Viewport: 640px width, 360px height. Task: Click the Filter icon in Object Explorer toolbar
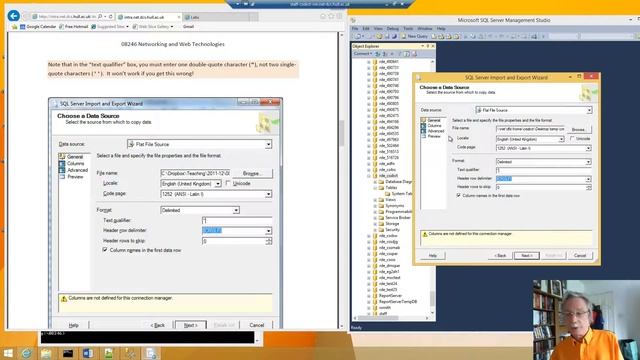click(x=400, y=54)
